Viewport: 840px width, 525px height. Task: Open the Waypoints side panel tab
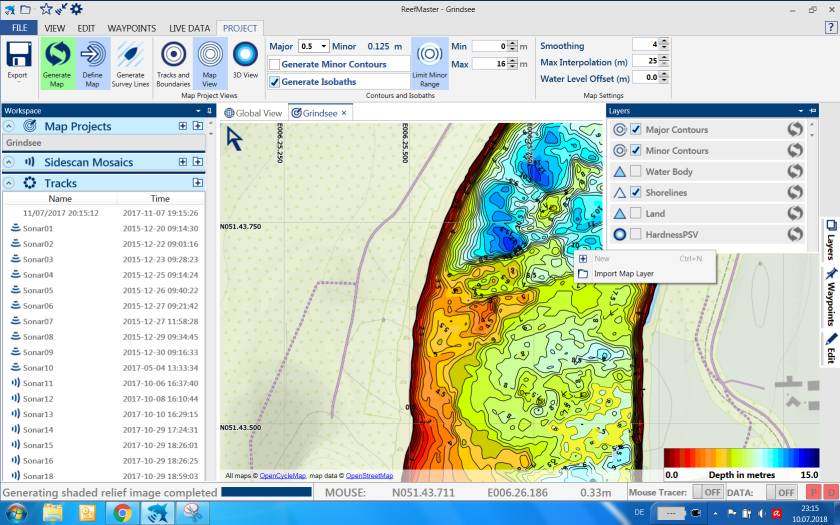(830, 297)
